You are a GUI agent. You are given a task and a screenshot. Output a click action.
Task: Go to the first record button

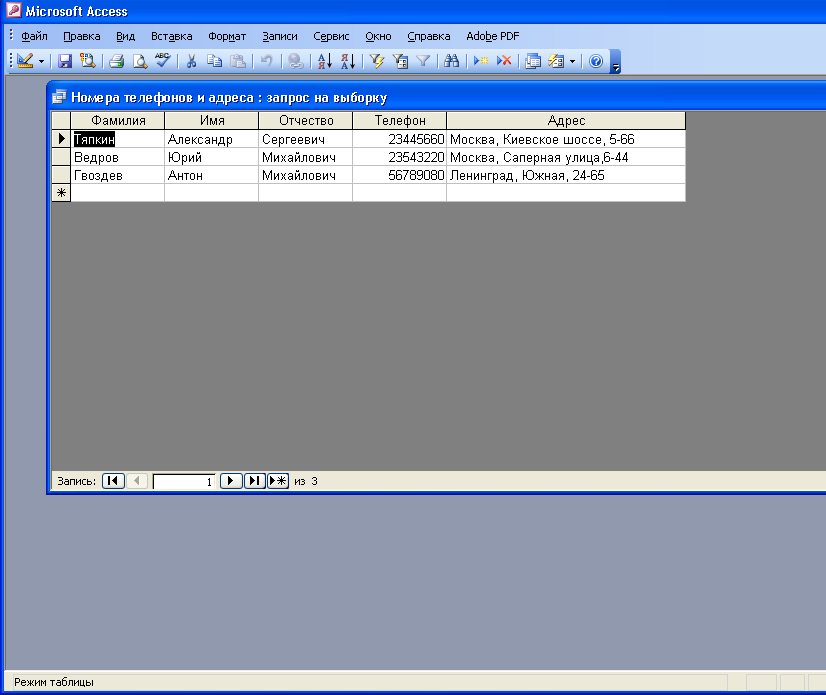(113, 481)
